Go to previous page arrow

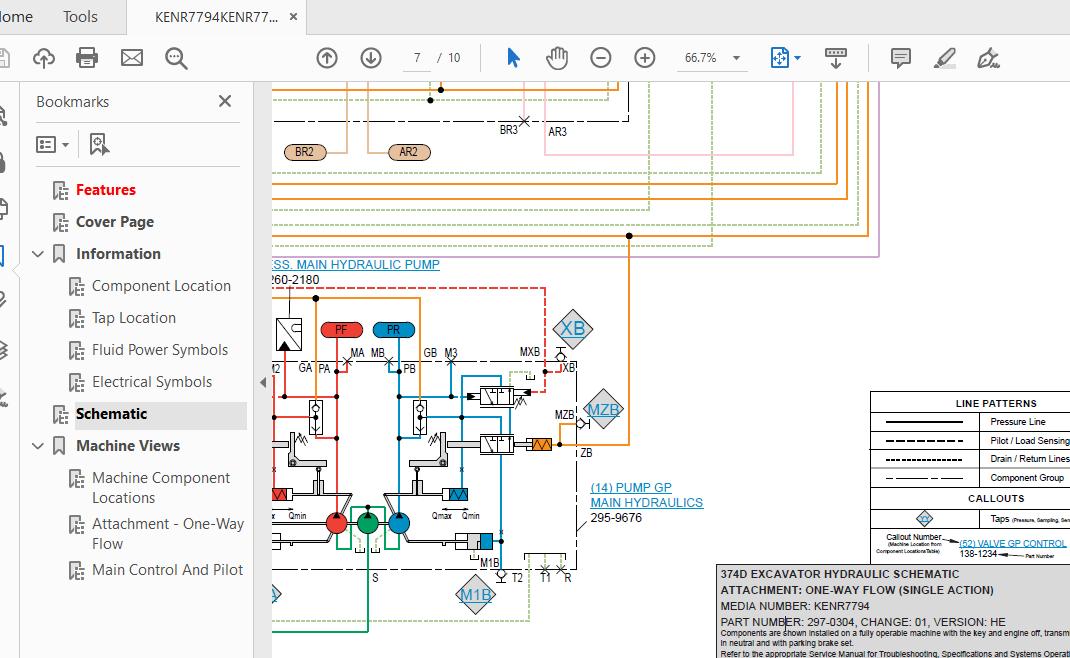point(327,58)
